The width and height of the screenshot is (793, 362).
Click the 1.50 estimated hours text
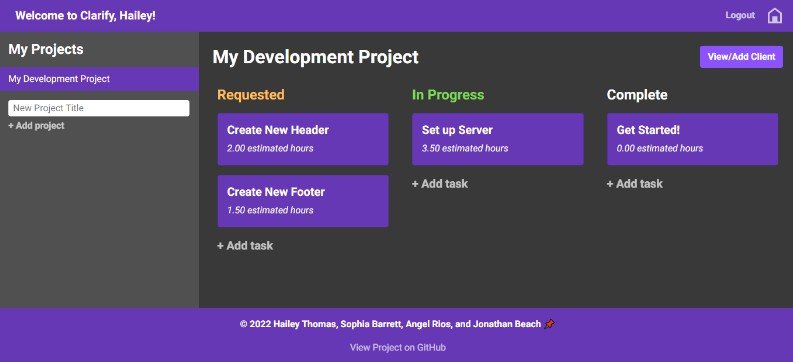click(270, 210)
